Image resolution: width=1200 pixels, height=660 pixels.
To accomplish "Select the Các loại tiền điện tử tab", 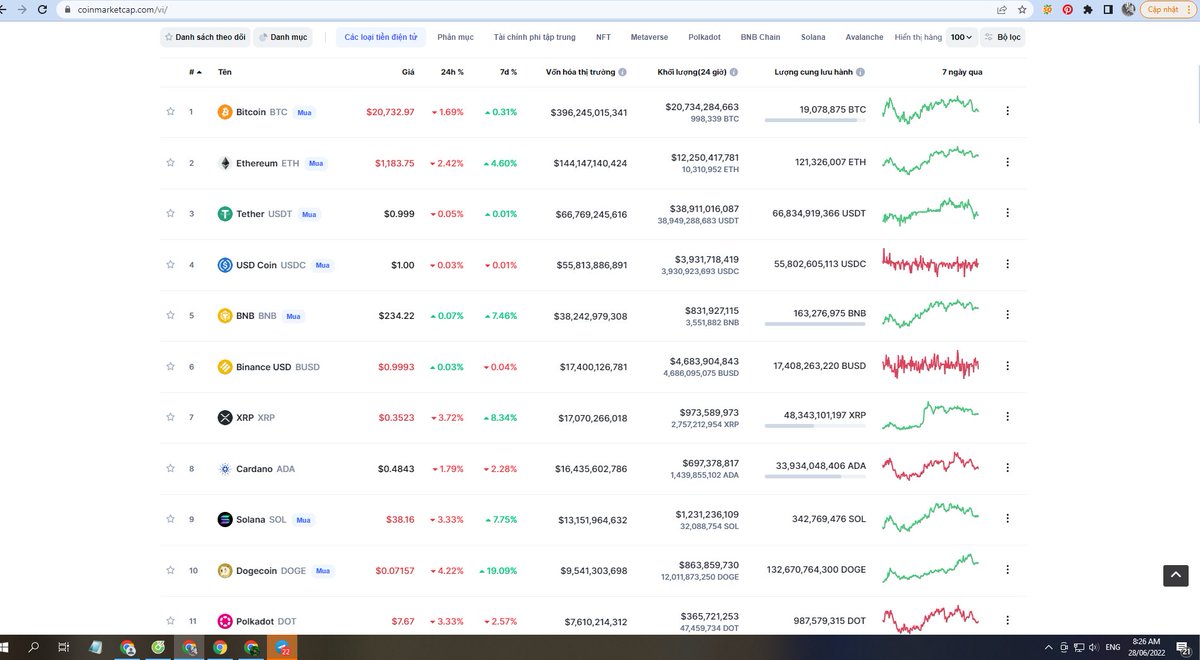I will (382, 37).
